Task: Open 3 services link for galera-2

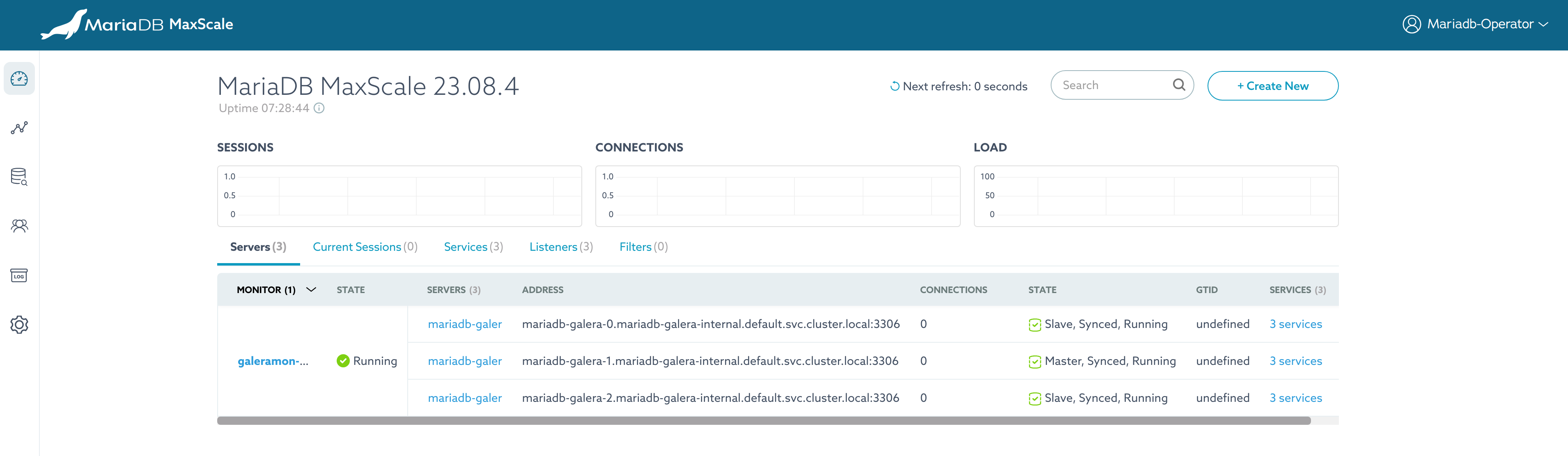Action: pyautogui.click(x=1296, y=398)
